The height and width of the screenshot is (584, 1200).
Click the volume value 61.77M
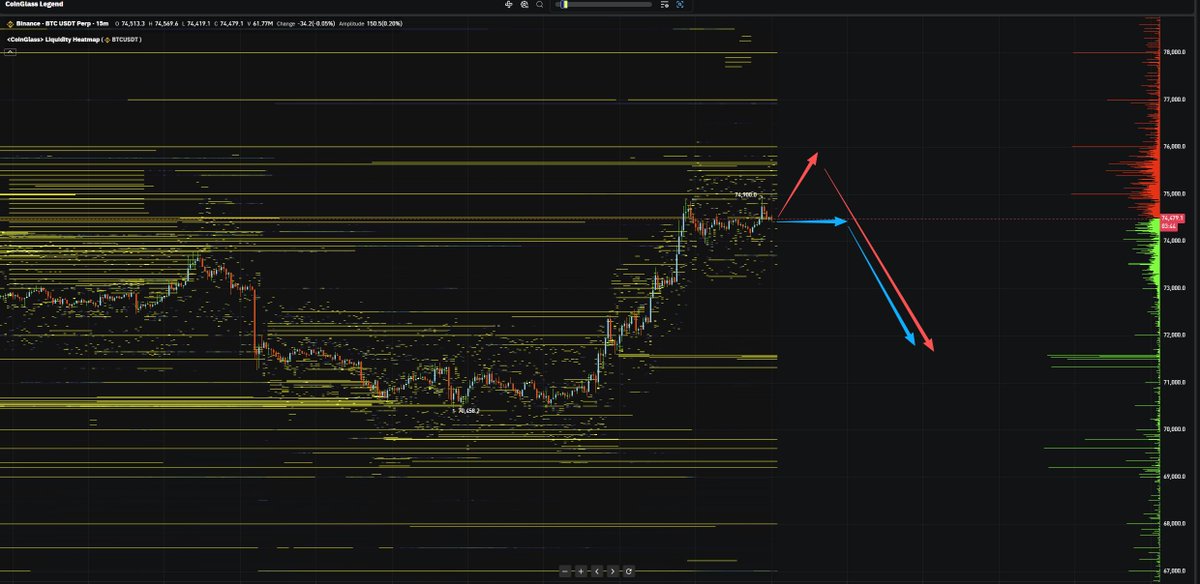[x=262, y=24]
